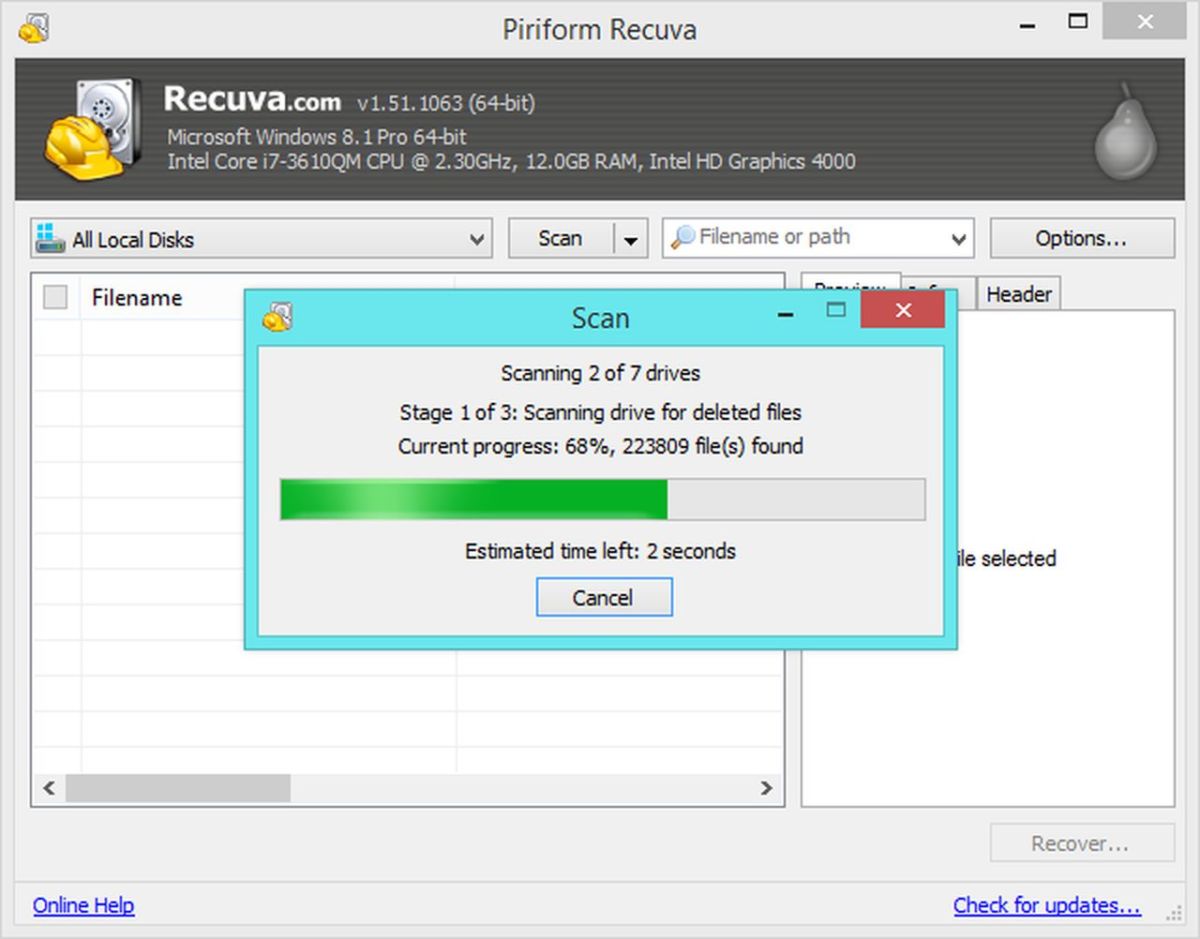The image size is (1200, 939).
Task: Tick the select-all checkbox beside Filename
Action: coord(56,297)
